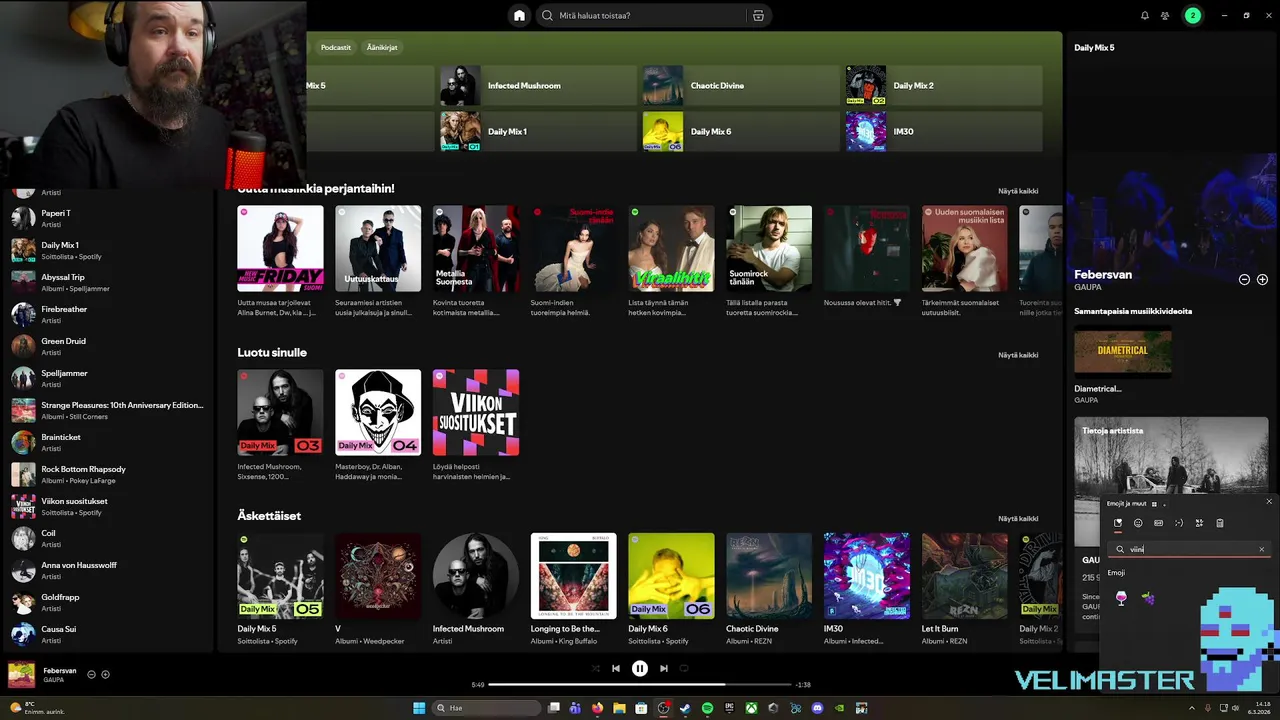Screen dimensions: 1280x720
Task: Open the IM30 shortcut tile
Action: (942, 132)
